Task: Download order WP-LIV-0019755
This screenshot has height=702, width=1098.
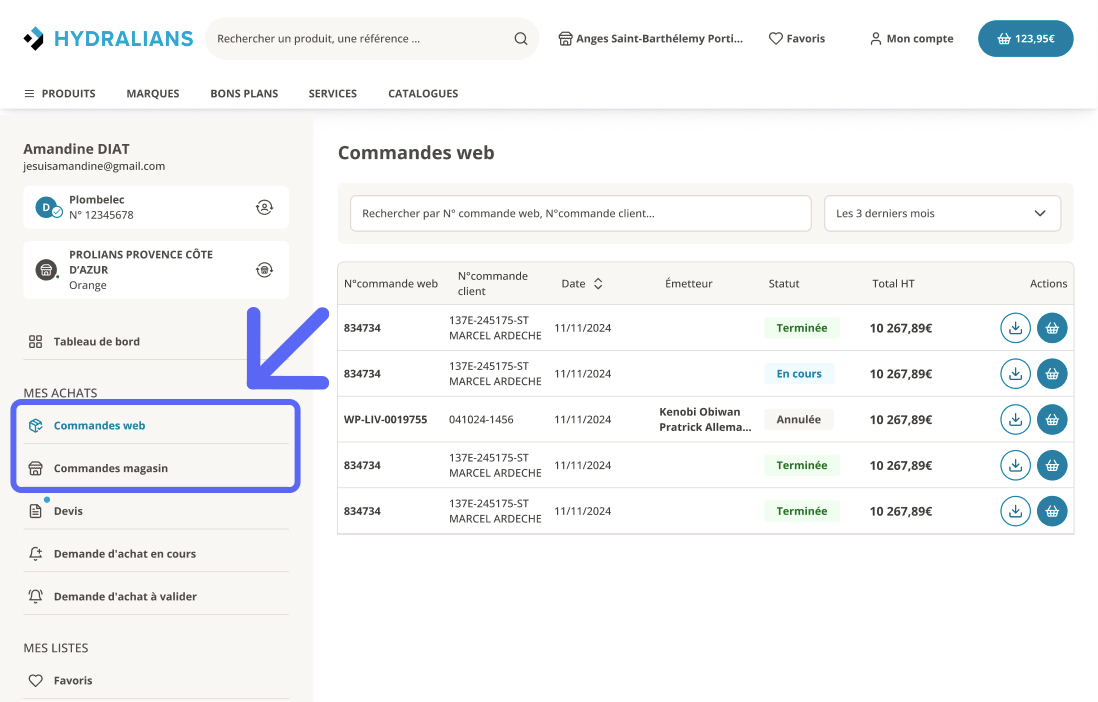Action: [x=1015, y=420]
